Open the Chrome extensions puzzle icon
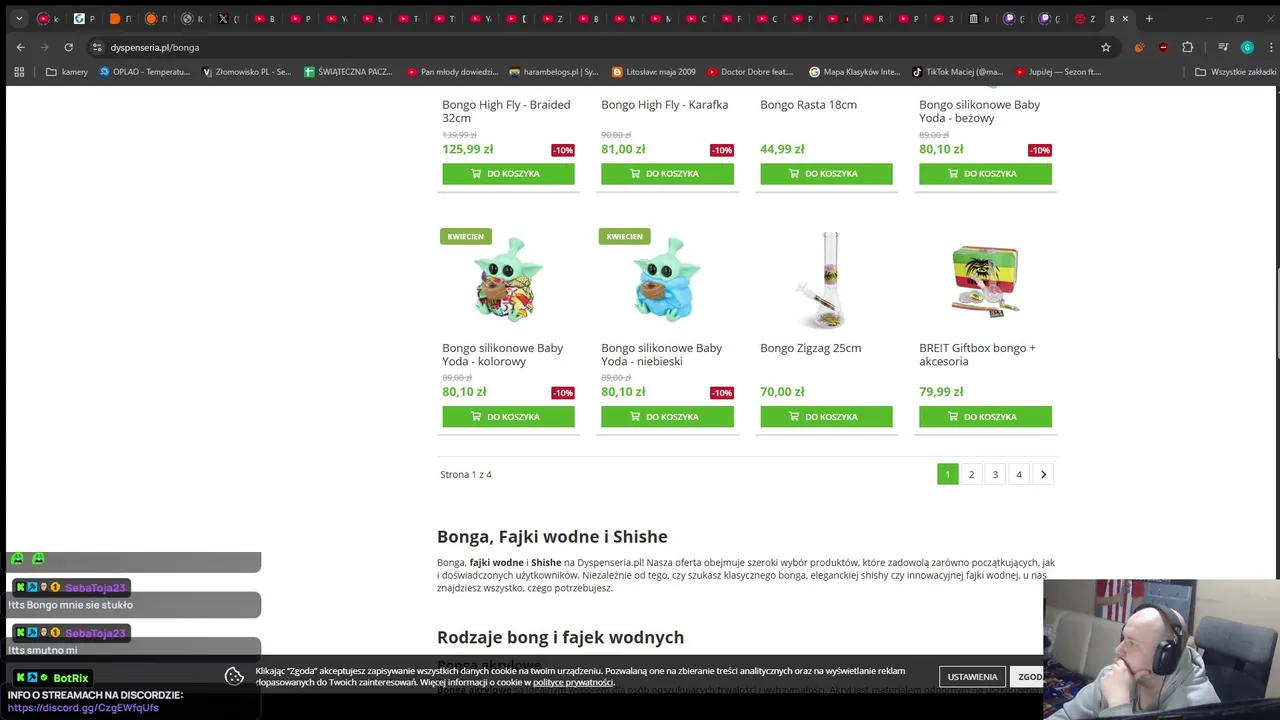1280x720 pixels. (1188, 47)
